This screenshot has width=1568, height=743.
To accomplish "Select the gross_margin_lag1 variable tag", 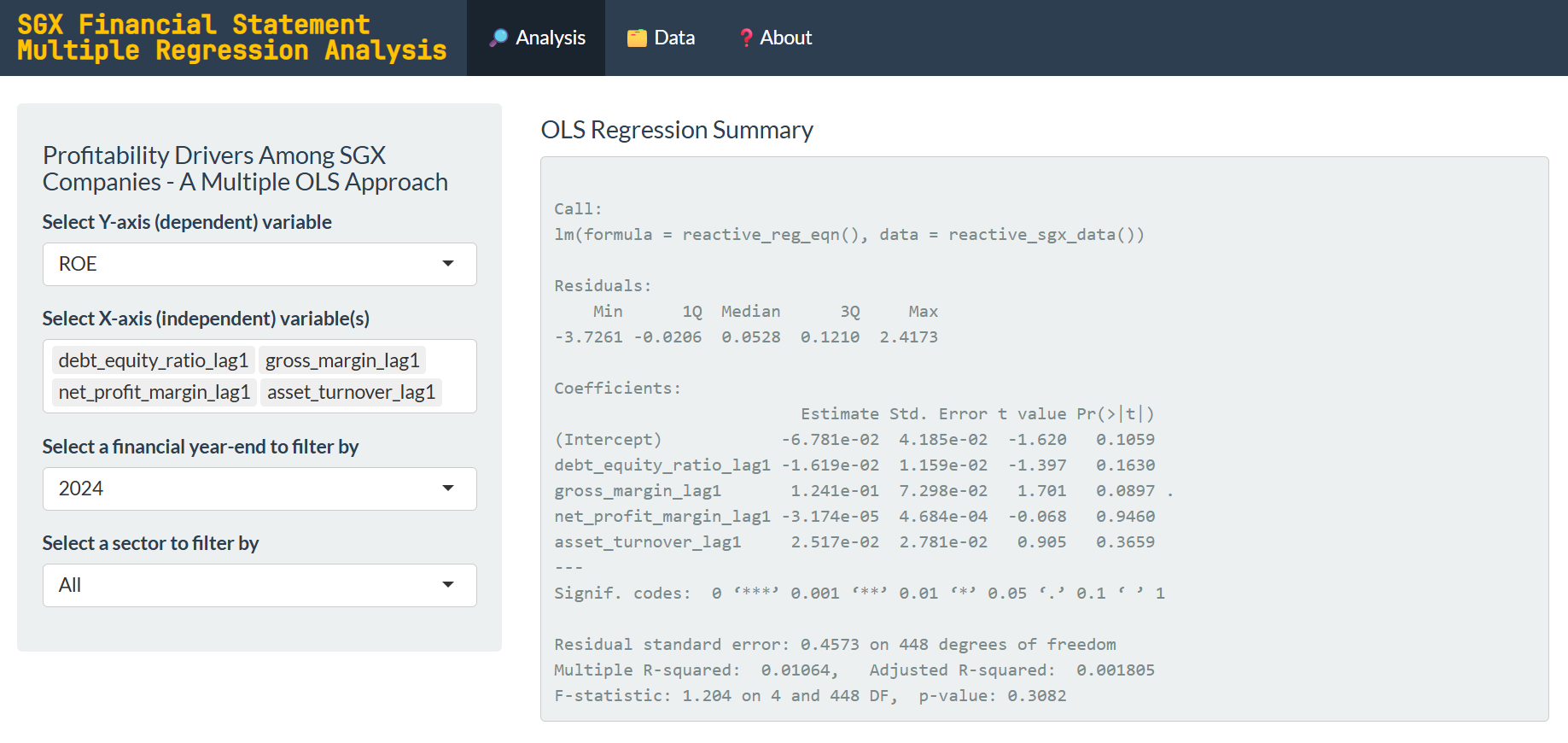I will (x=342, y=360).
